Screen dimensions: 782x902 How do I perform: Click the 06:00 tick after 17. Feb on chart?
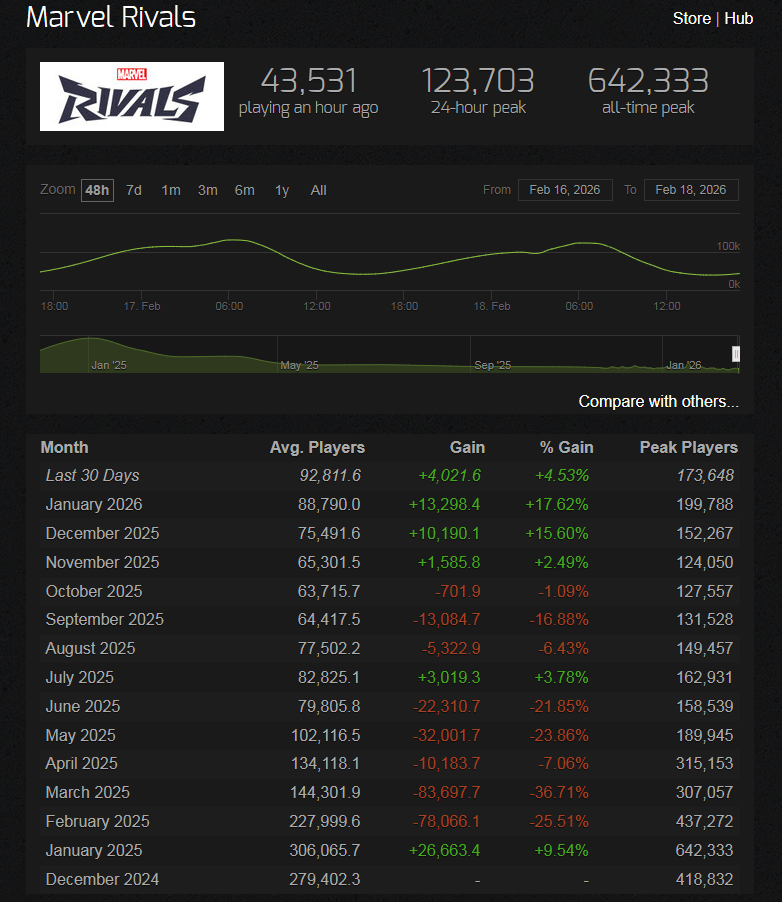[x=229, y=306]
